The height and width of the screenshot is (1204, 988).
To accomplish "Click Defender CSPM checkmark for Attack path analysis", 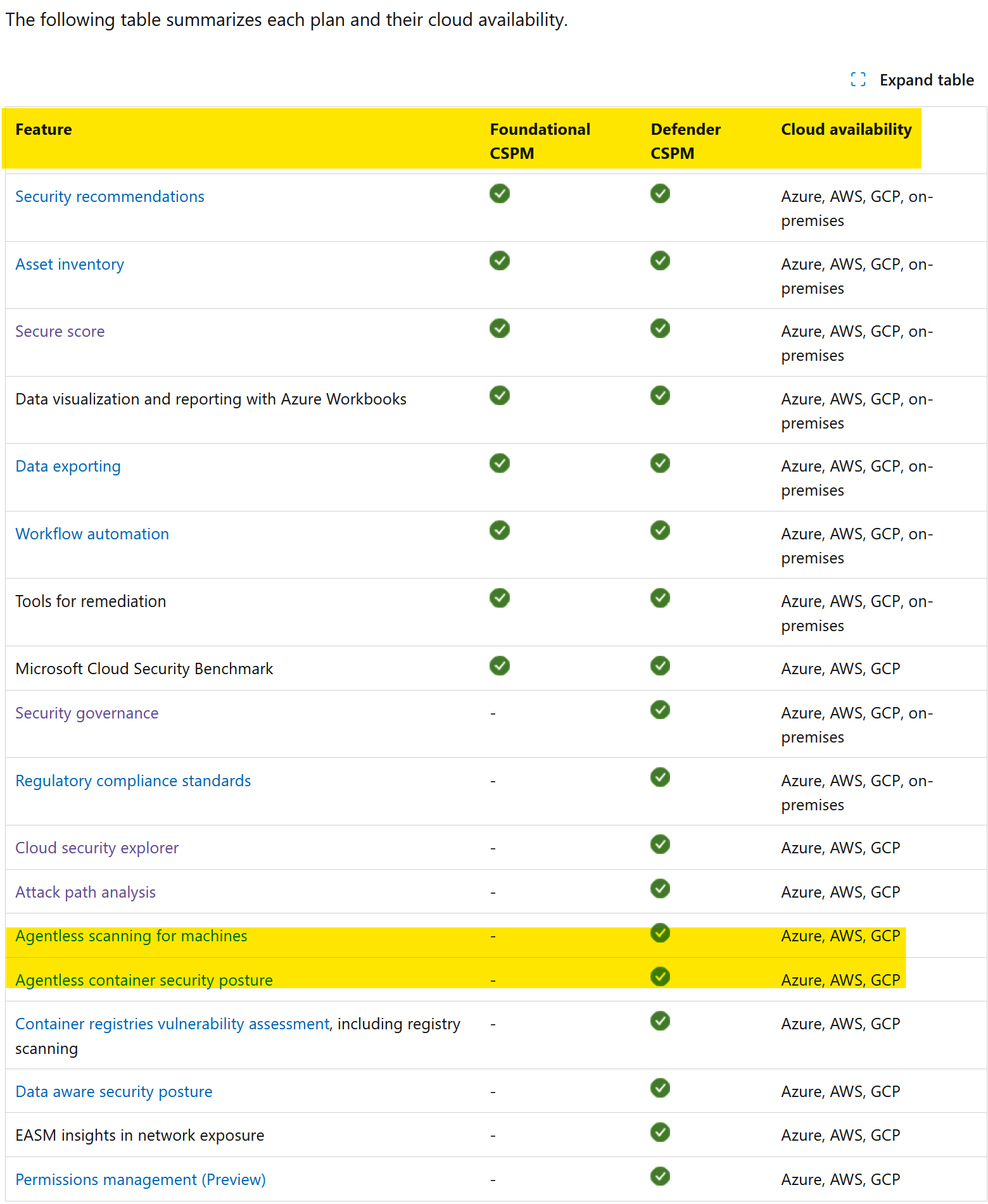I will [x=660, y=889].
